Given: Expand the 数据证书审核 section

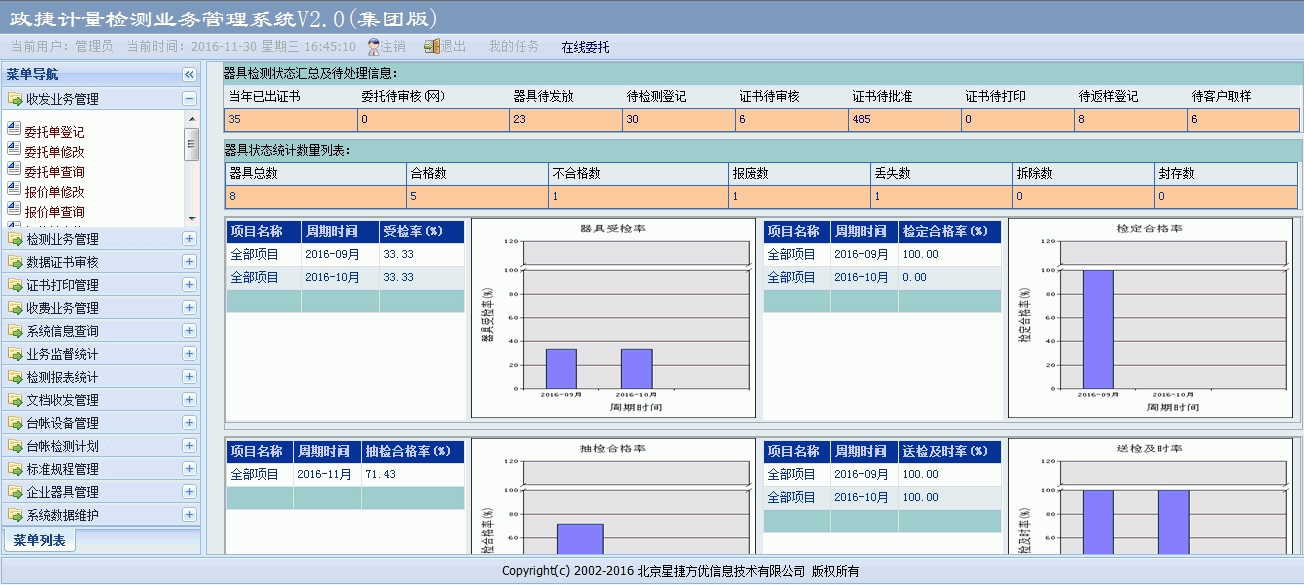Looking at the screenshot, I should 189,262.
